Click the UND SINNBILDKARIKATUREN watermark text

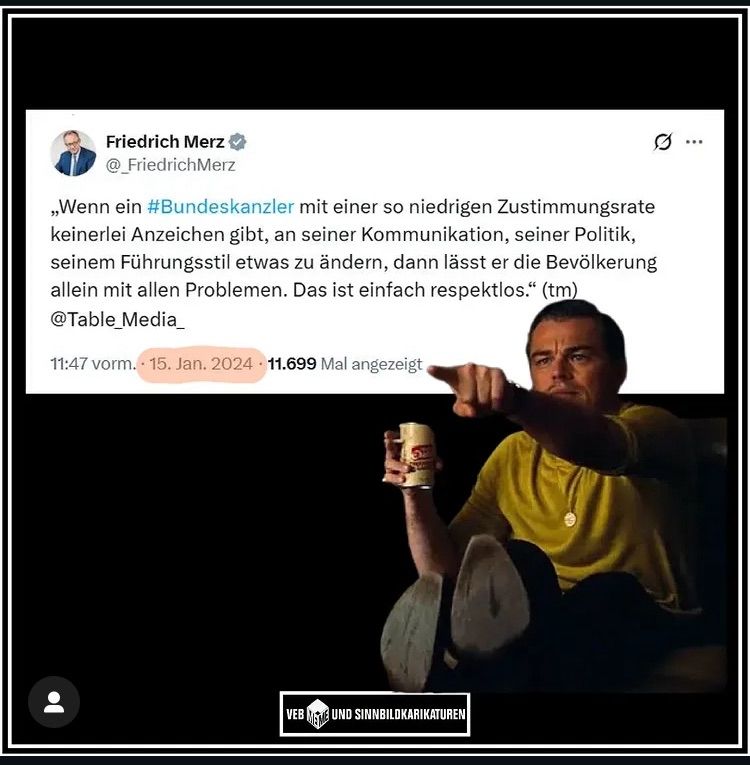(399, 715)
